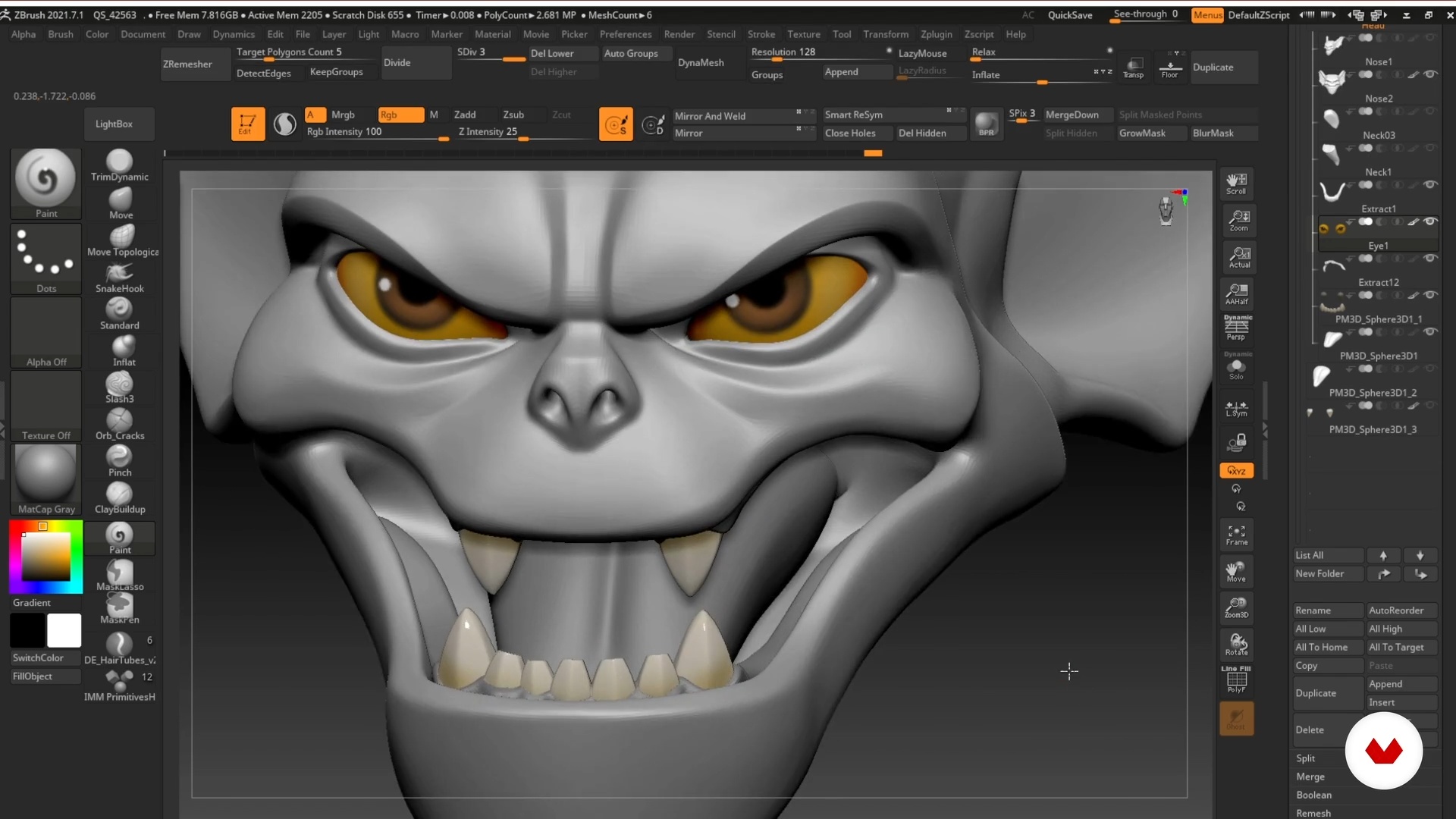
Task: Toggle Transp transparency mode
Action: coord(1134,67)
